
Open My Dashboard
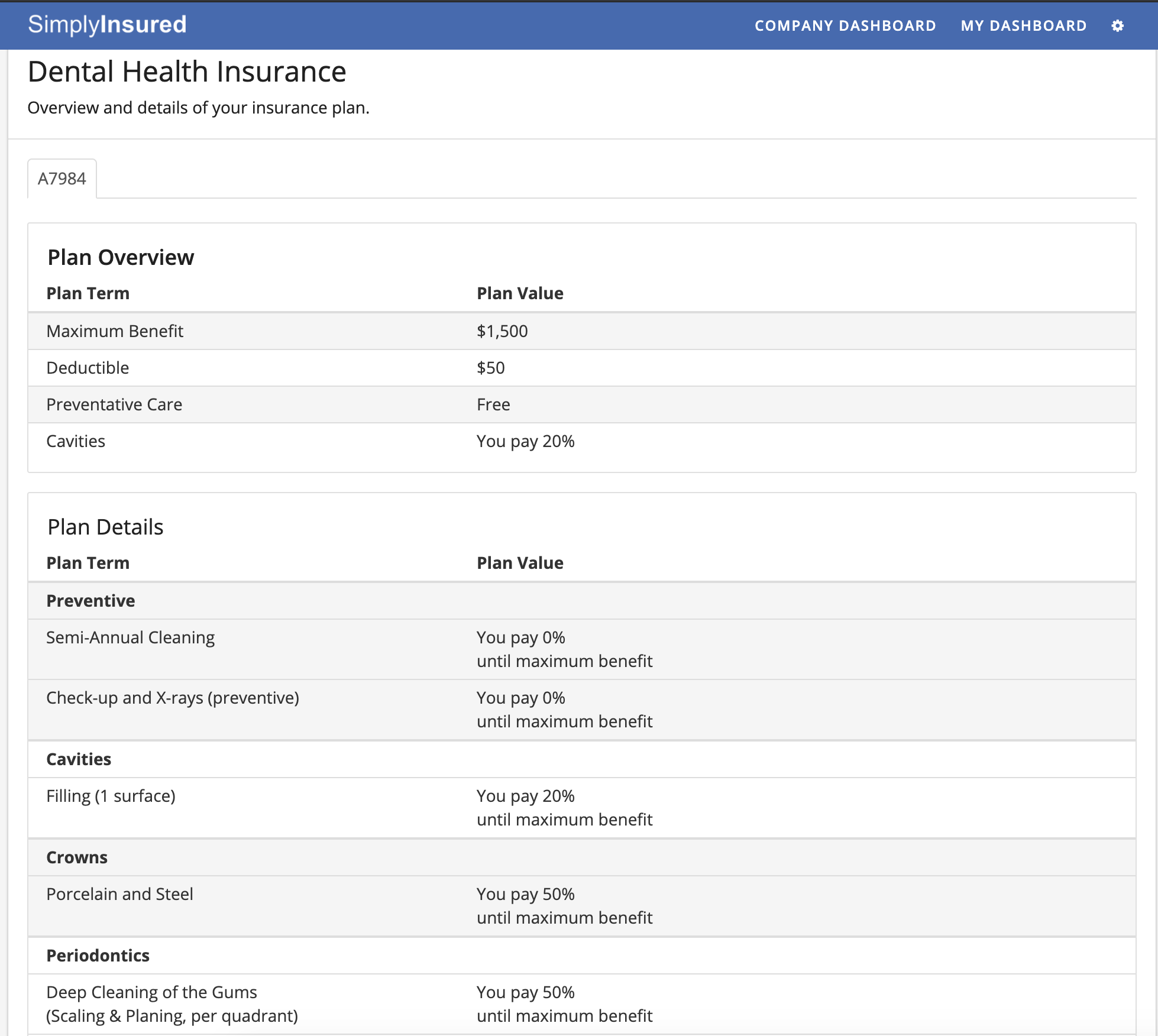1024,25
